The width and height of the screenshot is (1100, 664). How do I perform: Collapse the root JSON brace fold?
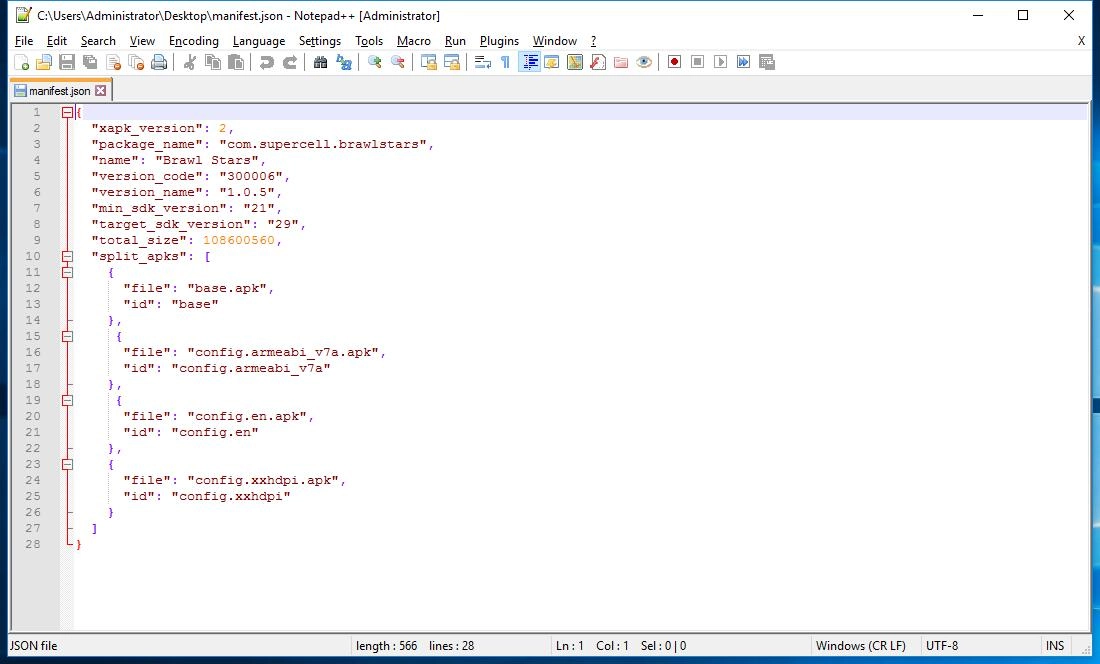tap(66, 112)
